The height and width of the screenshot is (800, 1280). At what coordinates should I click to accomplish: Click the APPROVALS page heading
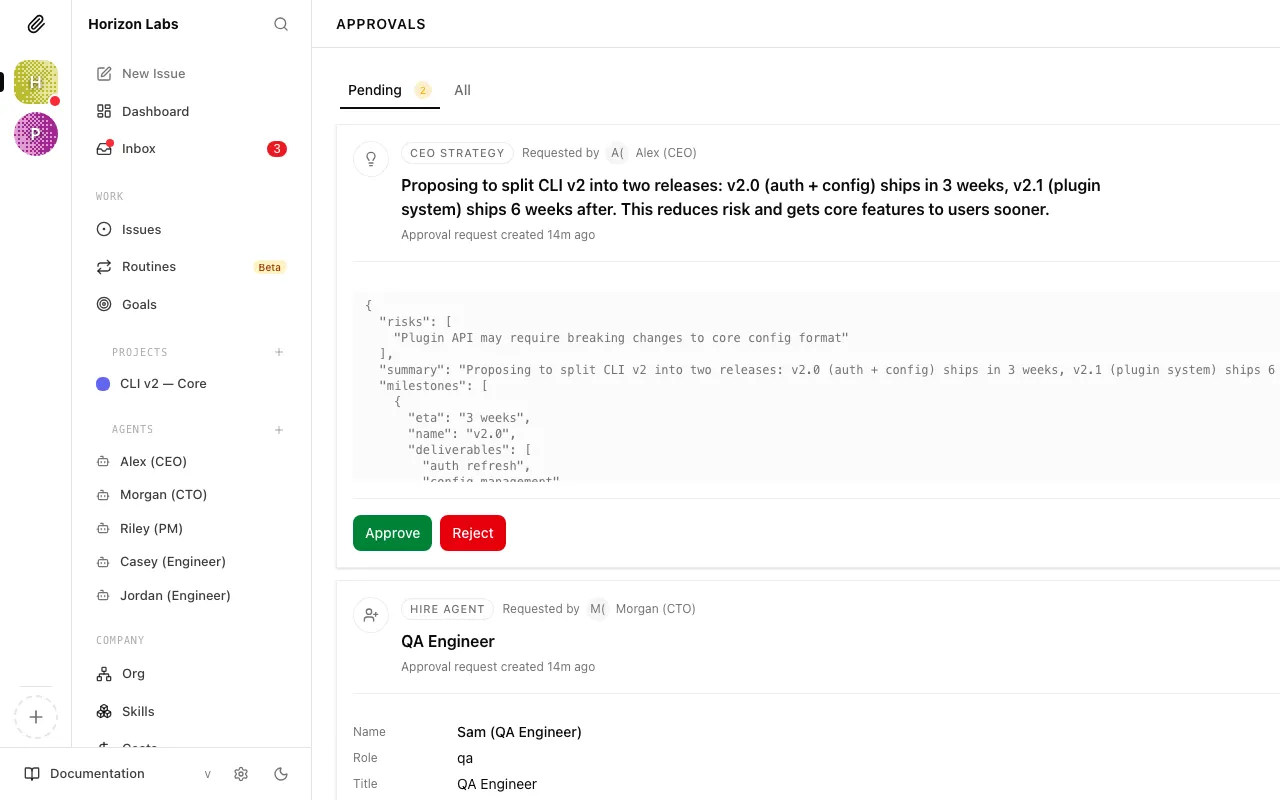coord(381,24)
